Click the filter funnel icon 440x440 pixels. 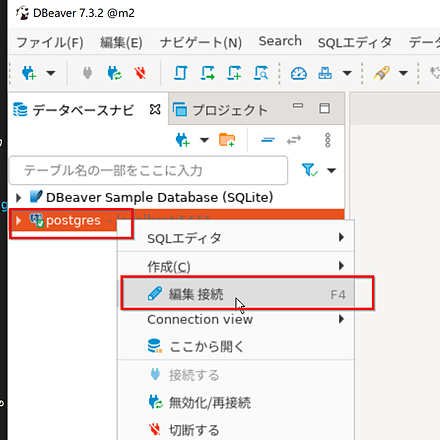coord(309,170)
